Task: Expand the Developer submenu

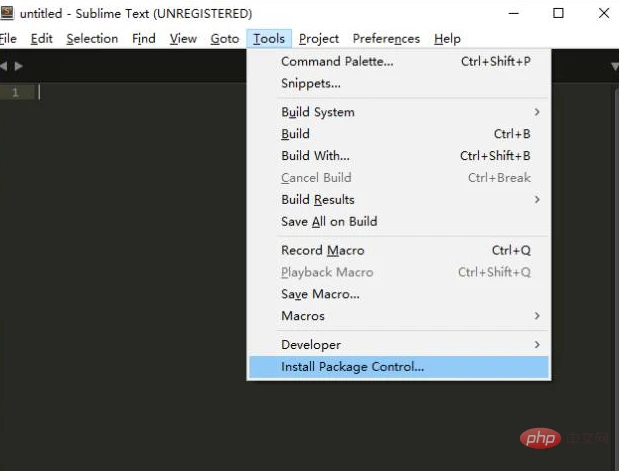Action: pyautogui.click(x=399, y=345)
